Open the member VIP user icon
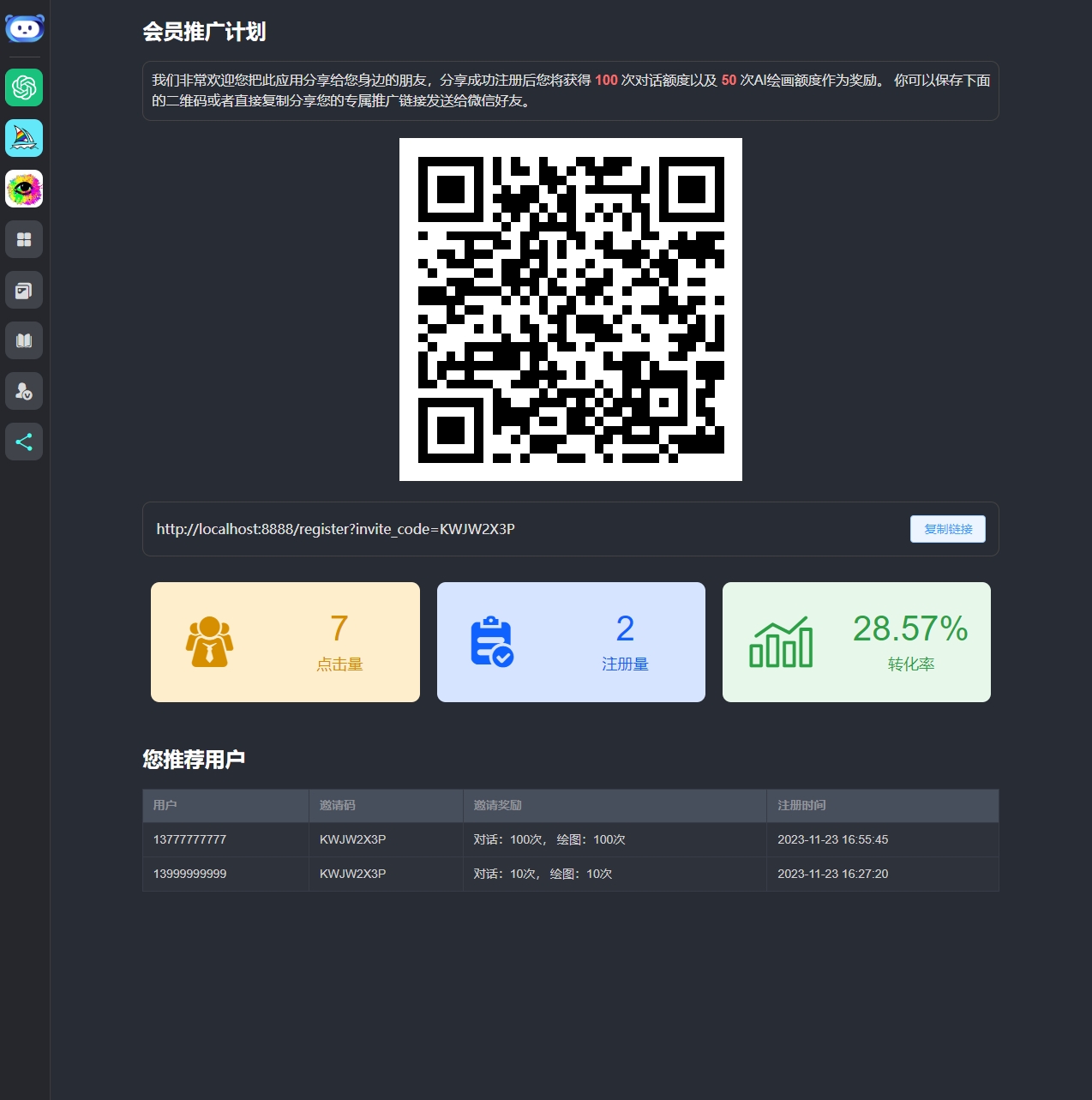Screen dimensions: 1092x1100 (24, 391)
